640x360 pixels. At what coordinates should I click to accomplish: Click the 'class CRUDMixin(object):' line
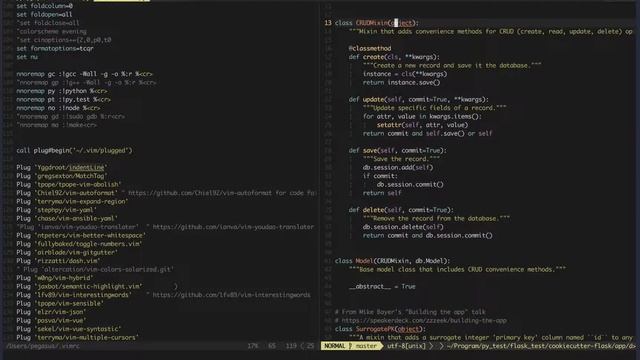pyautogui.click(x=377, y=23)
